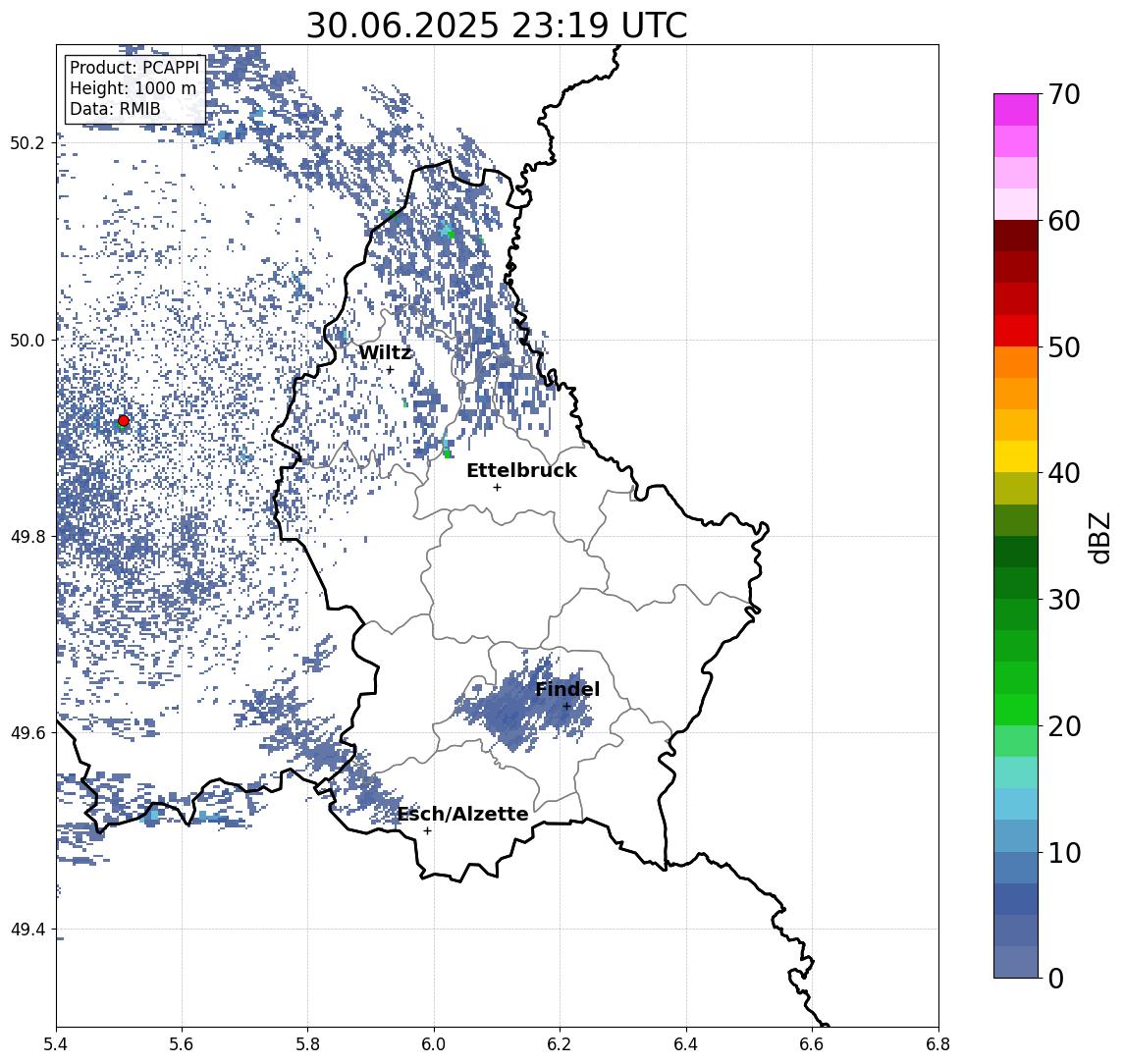This screenshot has height=1064, width=1124.
Task: Click the green echo cell north of Ettelbruck
Action: [448, 453]
